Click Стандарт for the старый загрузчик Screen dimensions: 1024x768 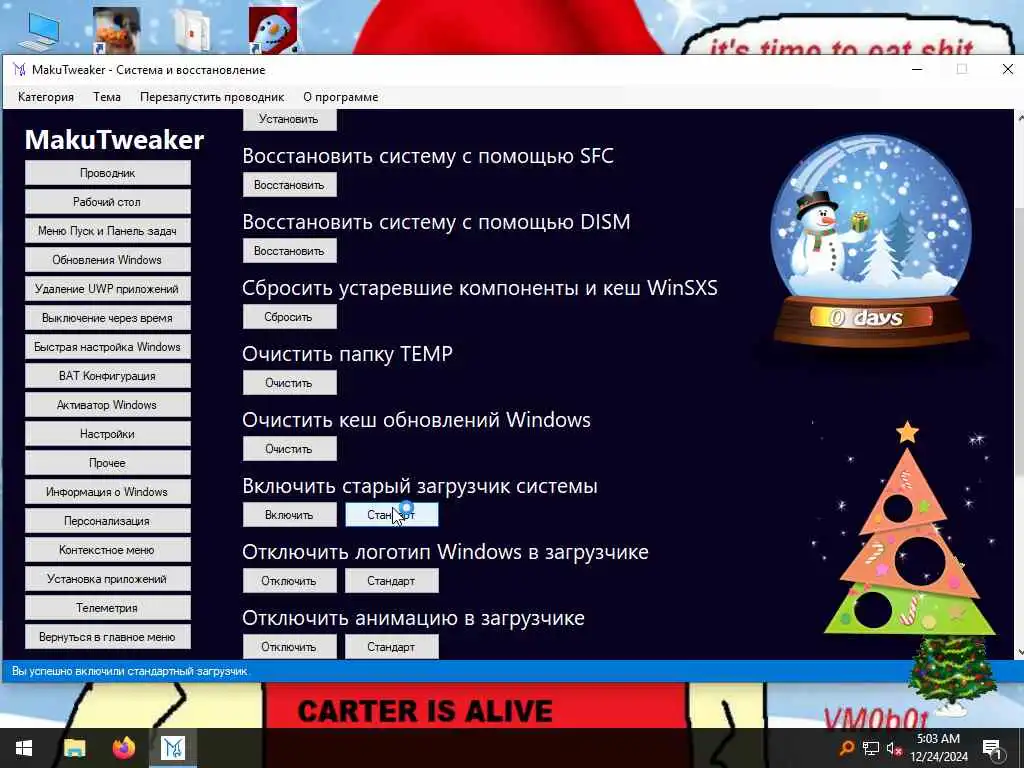391,515
